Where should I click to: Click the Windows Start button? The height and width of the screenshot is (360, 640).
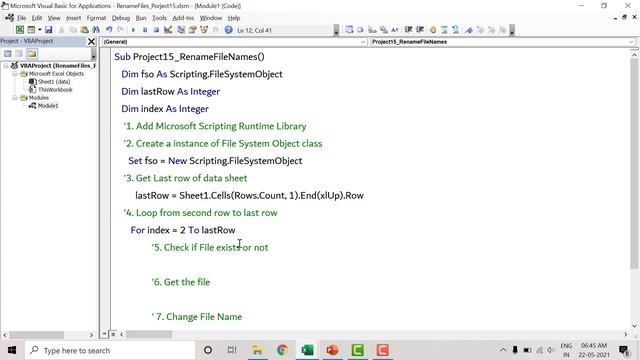pyautogui.click(x=12, y=350)
